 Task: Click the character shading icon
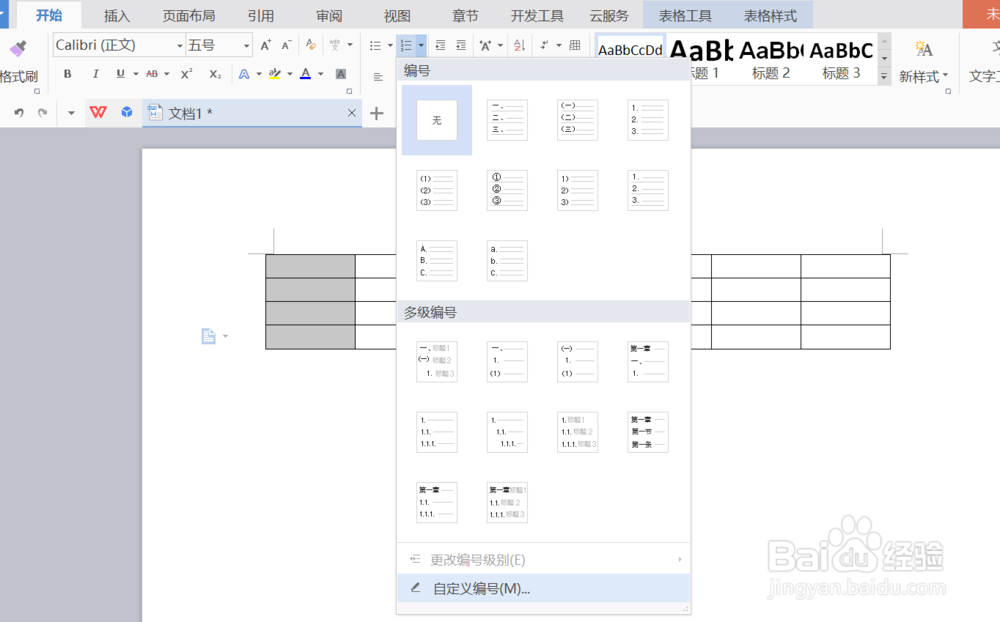click(340, 73)
